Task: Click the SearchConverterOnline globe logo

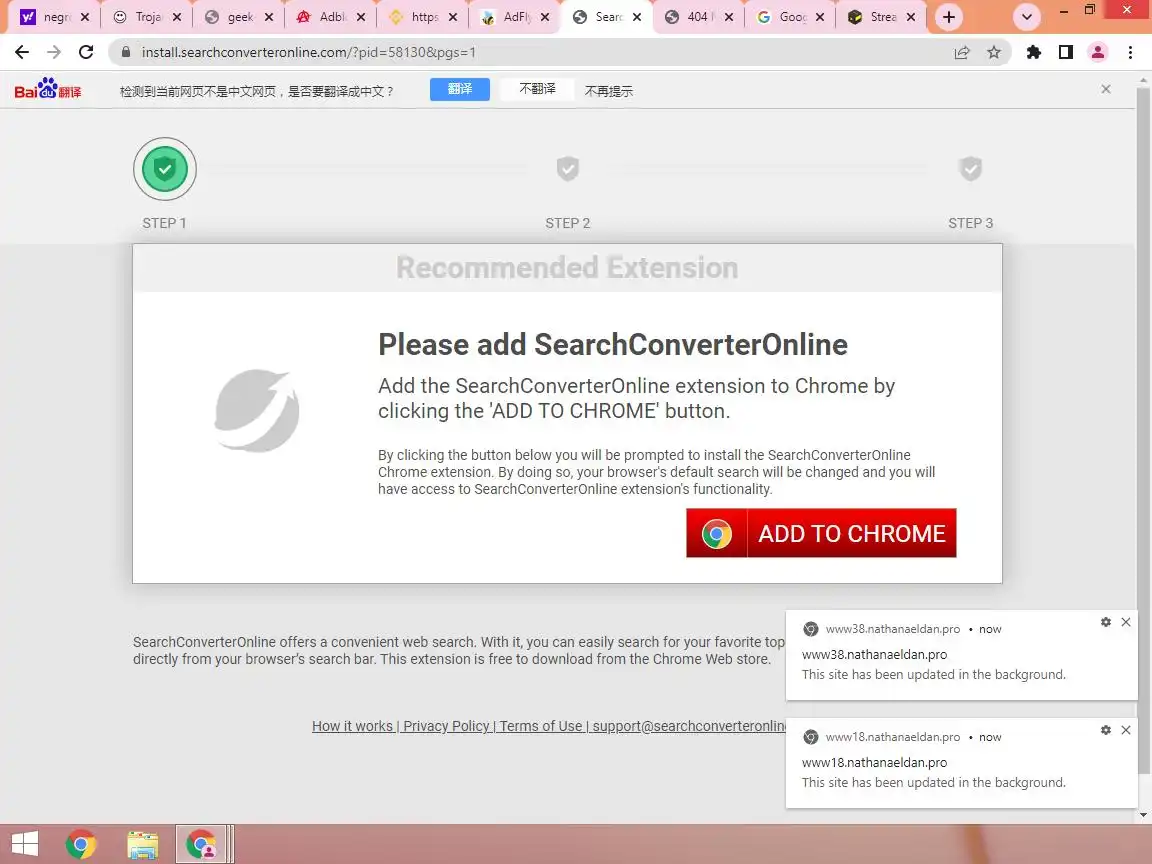Action: point(256,410)
